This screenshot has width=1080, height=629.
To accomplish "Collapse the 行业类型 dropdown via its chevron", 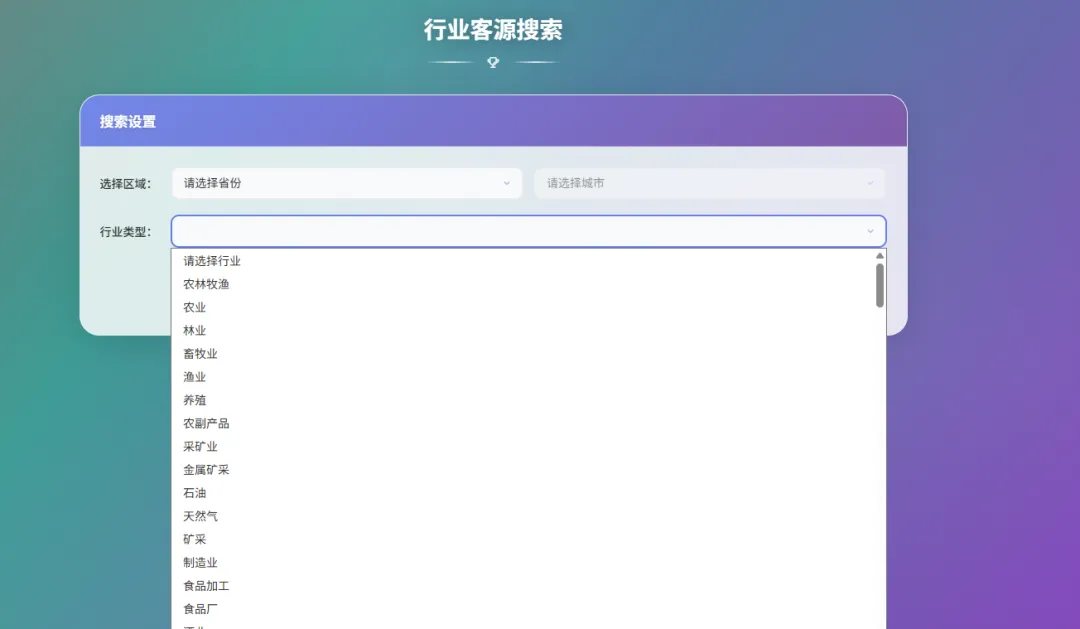I will pos(870,231).
